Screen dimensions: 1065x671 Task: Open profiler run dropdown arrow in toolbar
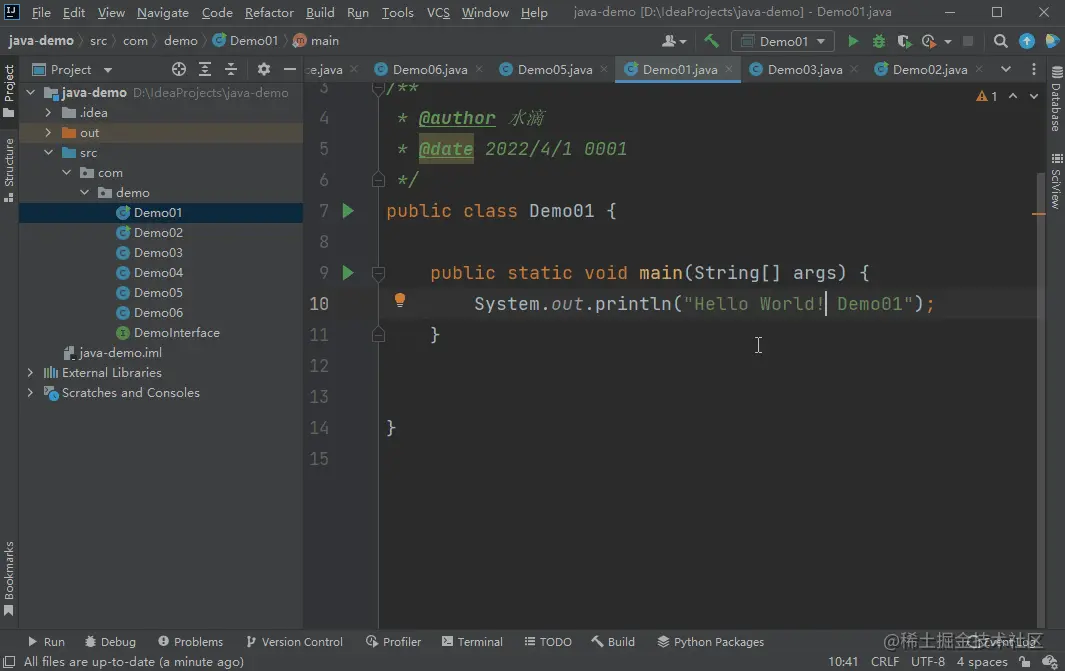coord(947,41)
